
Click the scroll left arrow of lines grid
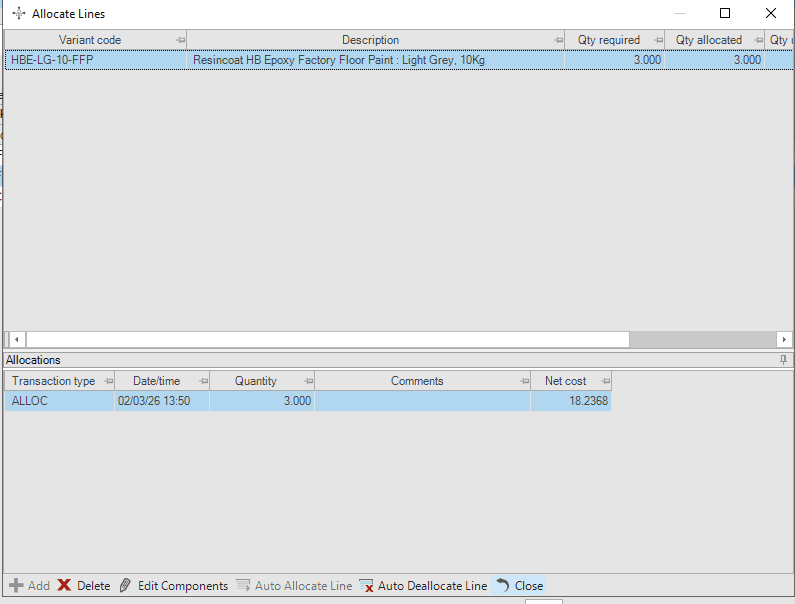17,339
